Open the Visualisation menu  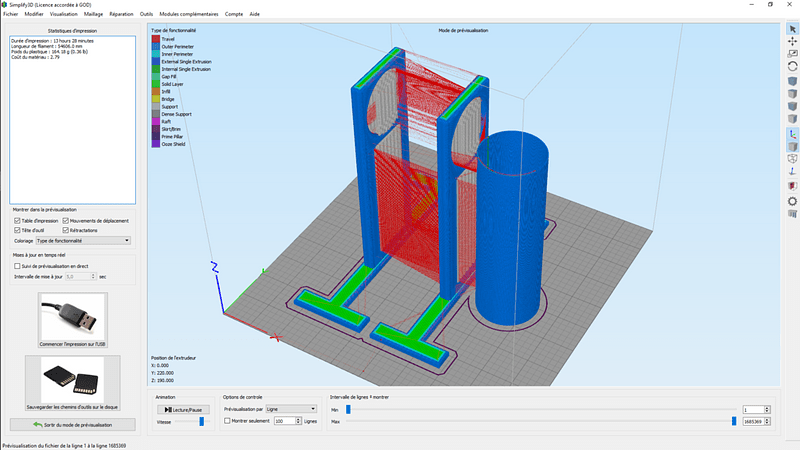[64, 14]
